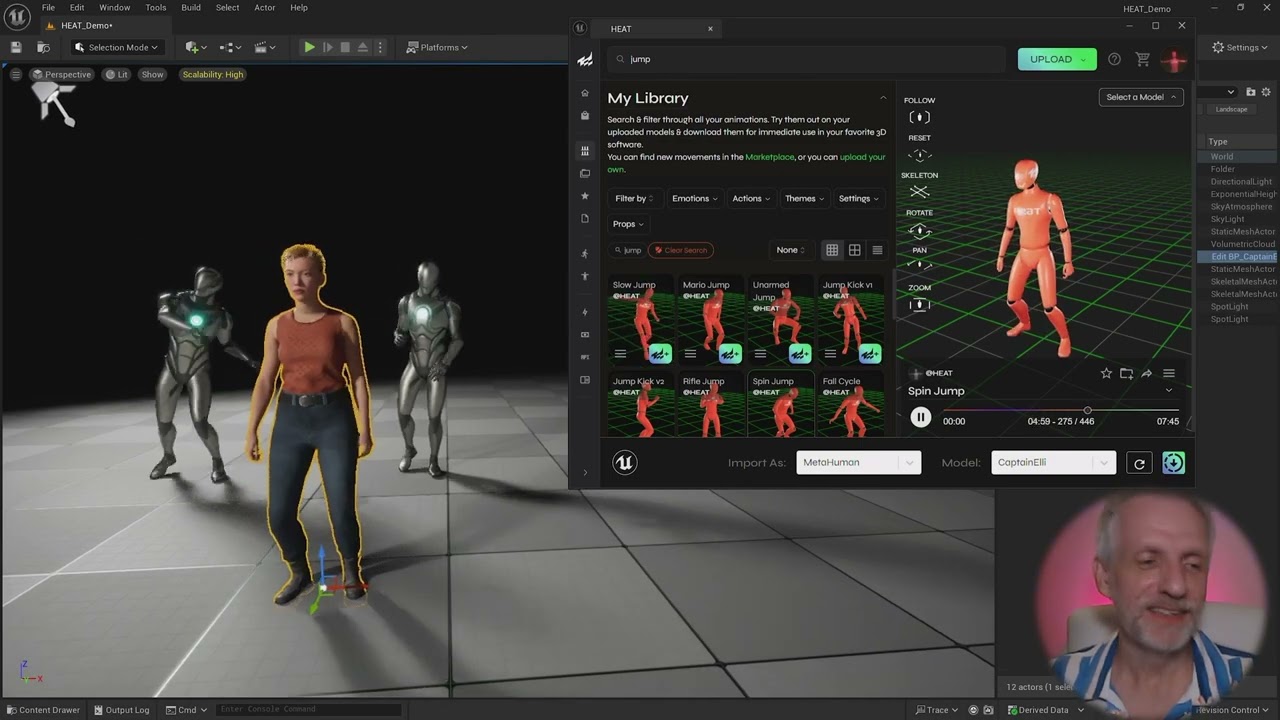Open Browse content icon next to the save icon
1280x720 pixels.
(x=43, y=47)
